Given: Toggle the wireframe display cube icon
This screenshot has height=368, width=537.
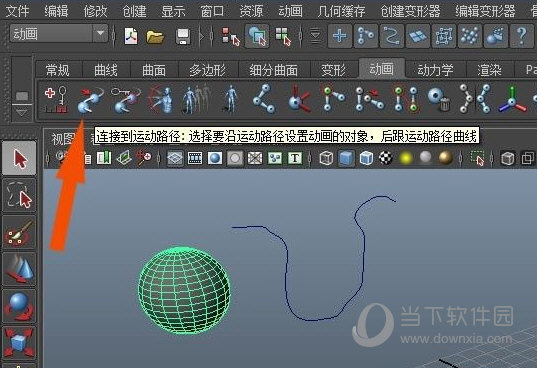Looking at the screenshot, I should coord(326,158).
